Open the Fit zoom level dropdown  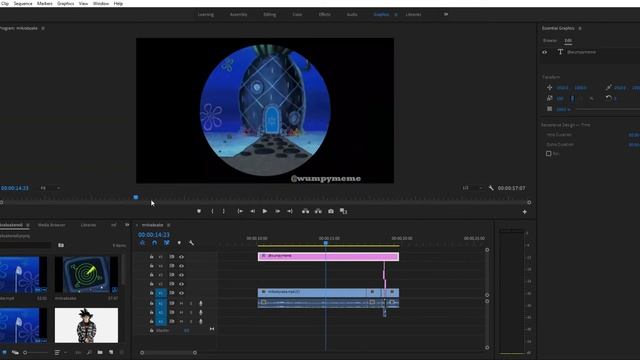50,188
